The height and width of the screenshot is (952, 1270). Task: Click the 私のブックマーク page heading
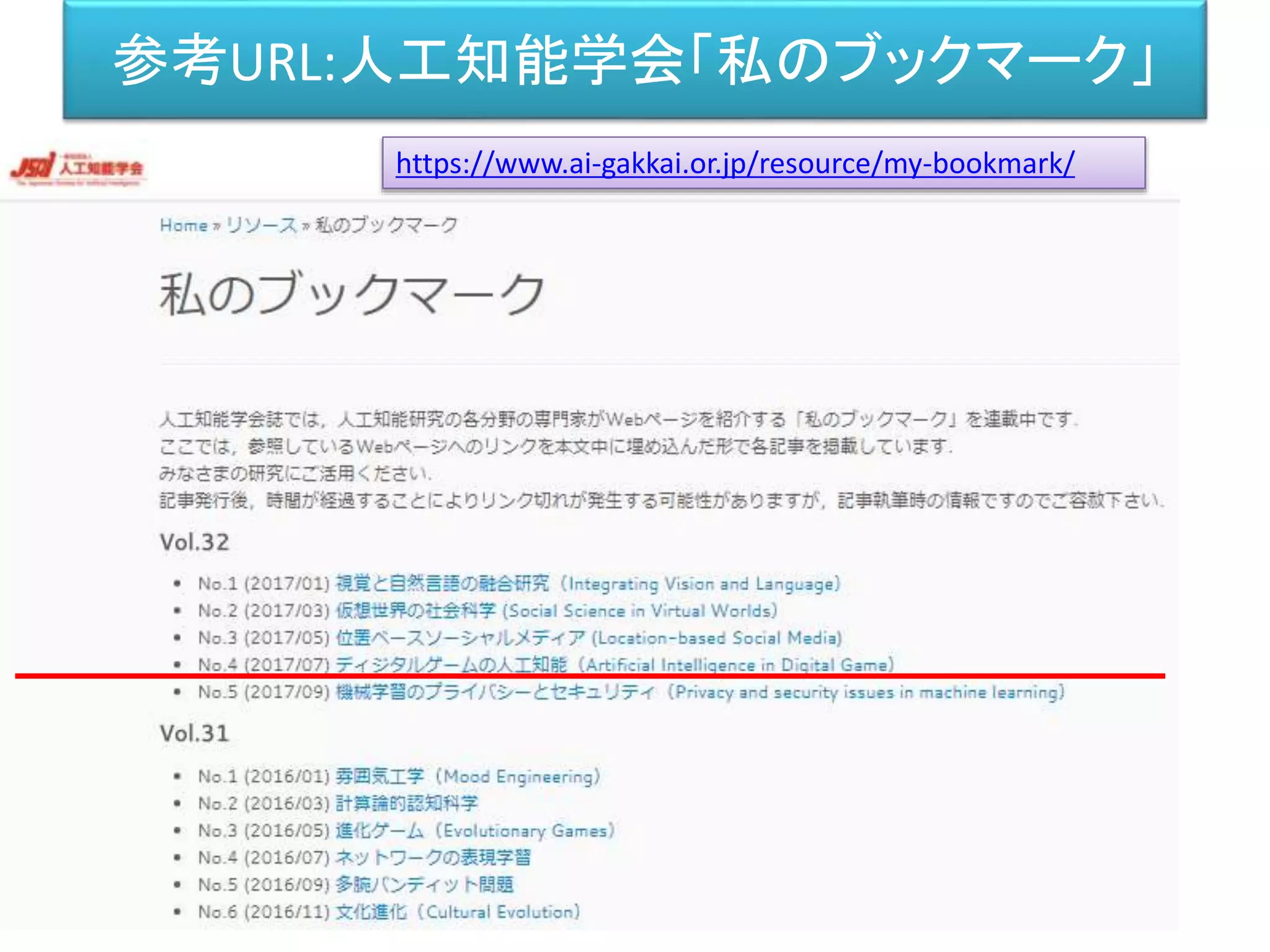pos(352,294)
